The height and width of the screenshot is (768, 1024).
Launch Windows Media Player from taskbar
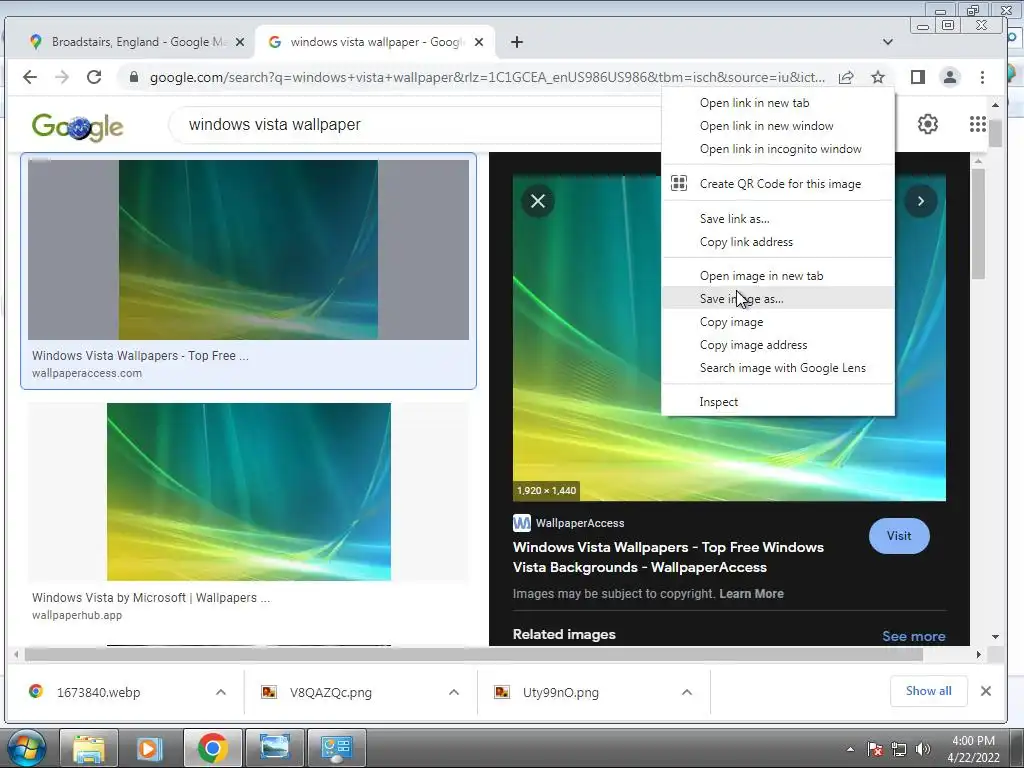coord(149,748)
